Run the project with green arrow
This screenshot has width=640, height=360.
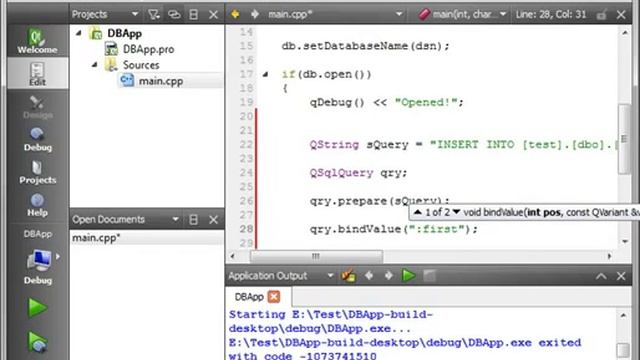[x=37, y=307]
